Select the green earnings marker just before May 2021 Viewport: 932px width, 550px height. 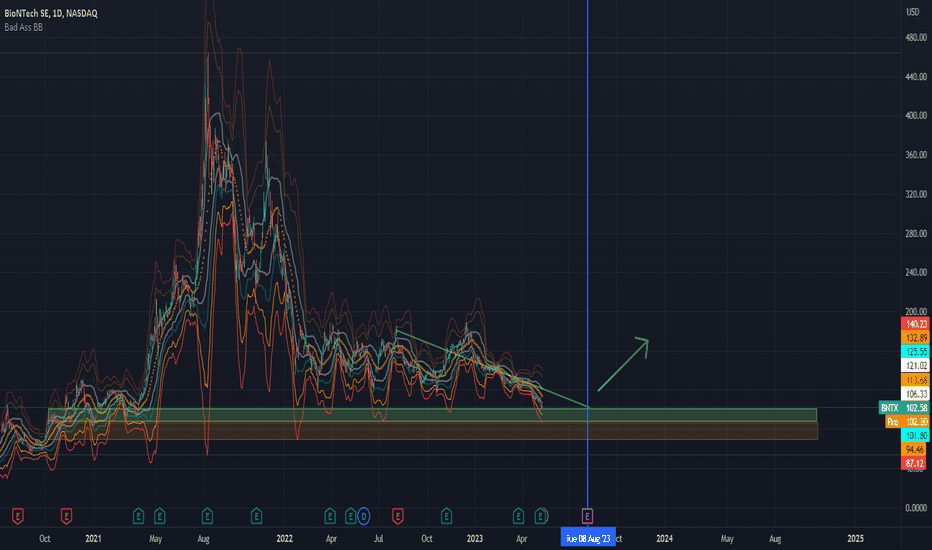tap(138, 516)
